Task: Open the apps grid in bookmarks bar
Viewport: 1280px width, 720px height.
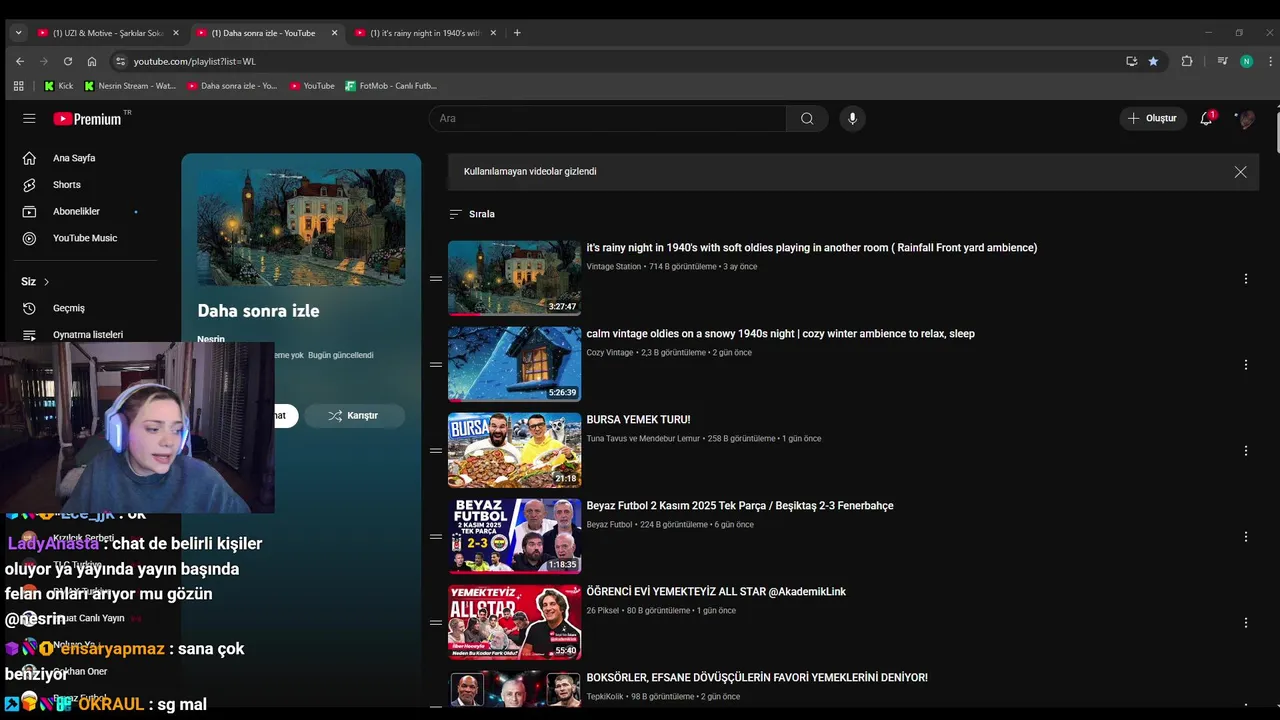Action: pyautogui.click(x=18, y=86)
